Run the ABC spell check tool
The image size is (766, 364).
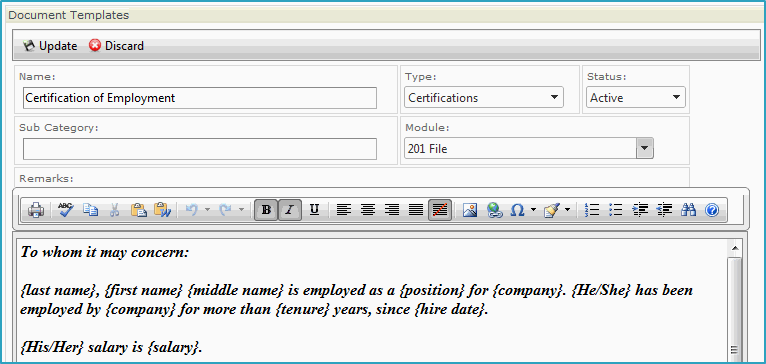point(66,210)
